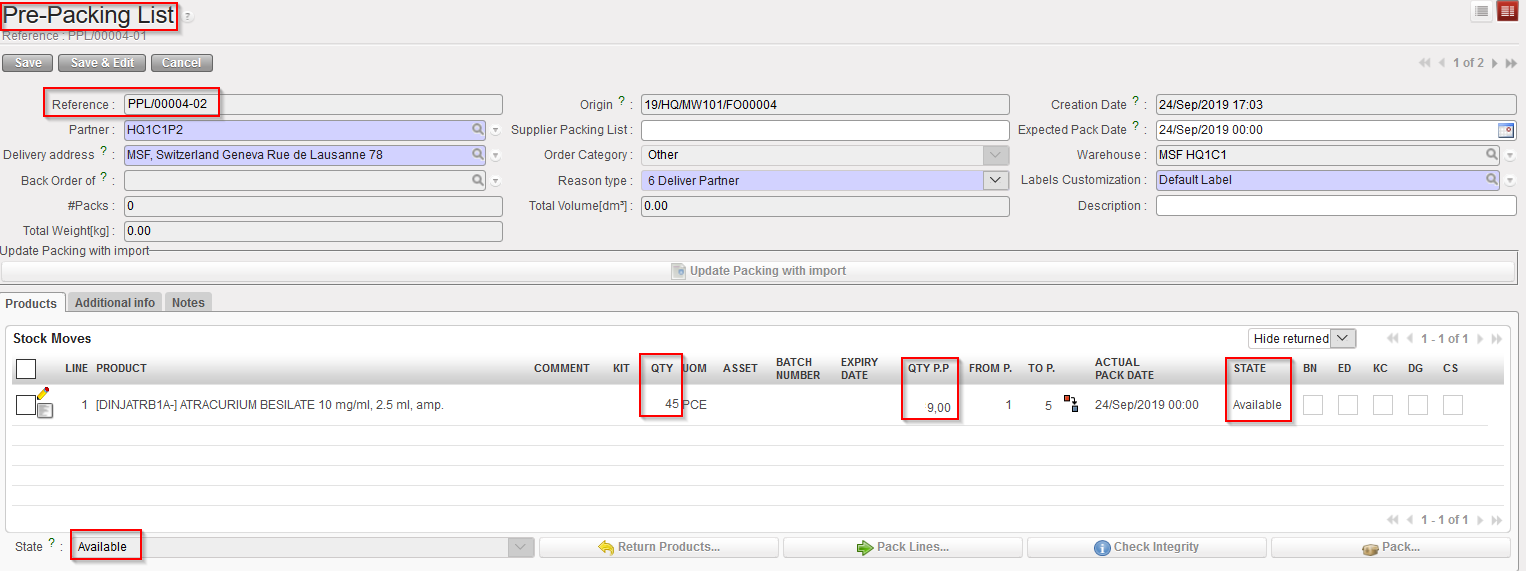Click split move icon next to To P.
Image resolution: width=1526 pixels, height=571 pixels.
click(x=1071, y=403)
